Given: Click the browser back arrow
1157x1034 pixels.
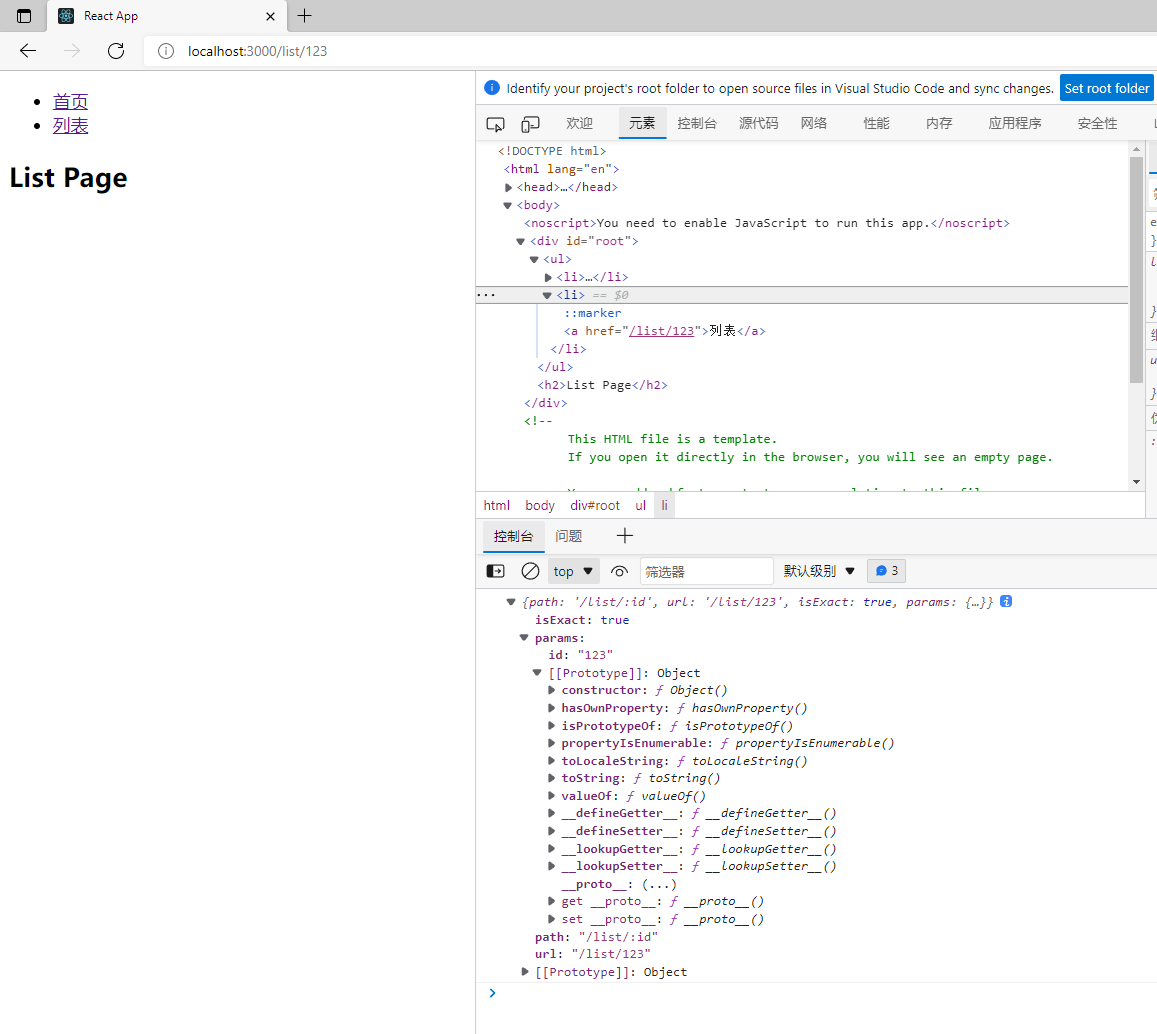Looking at the screenshot, I should click(28, 51).
